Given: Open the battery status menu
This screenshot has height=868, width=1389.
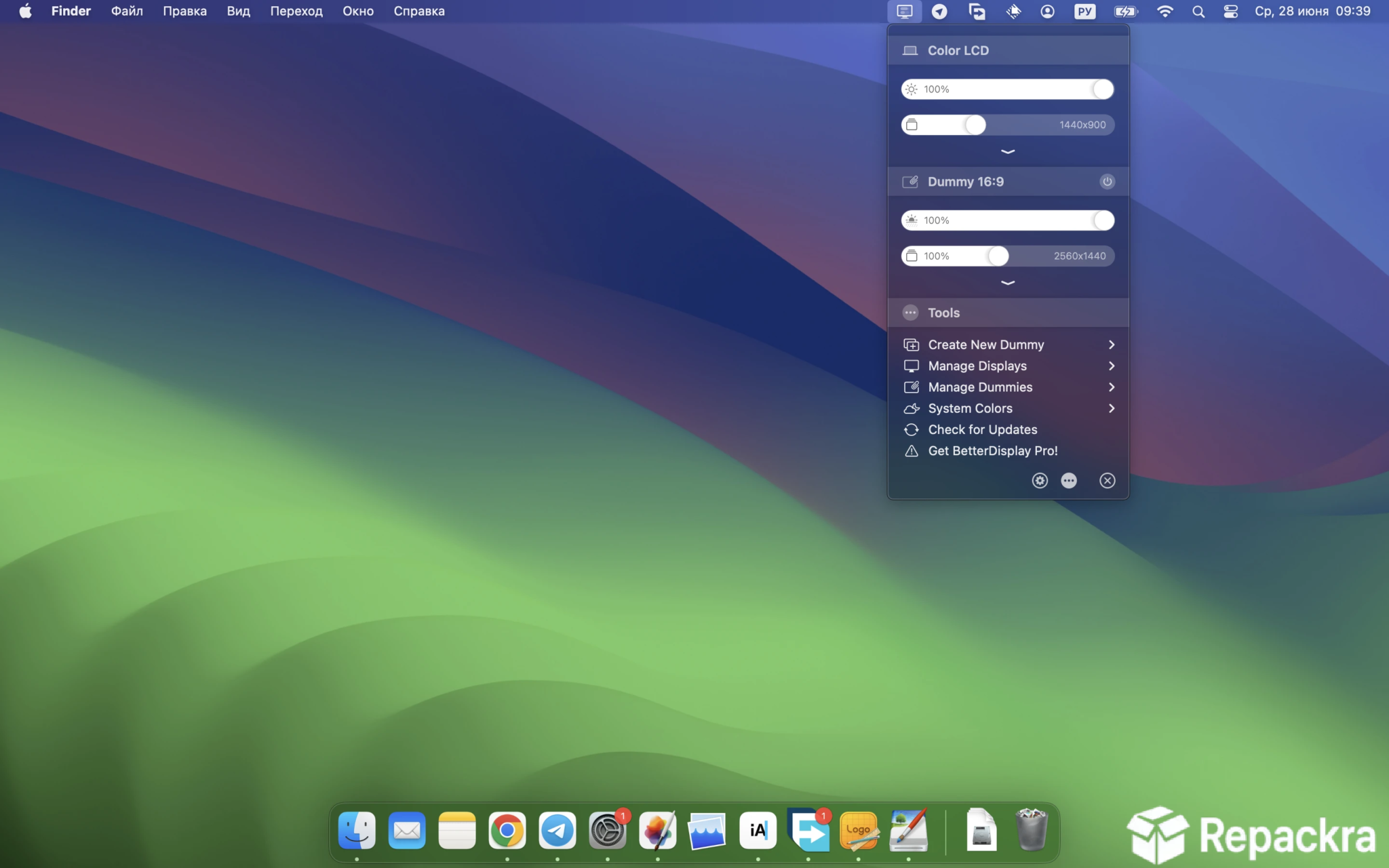Looking at the screenshot, I should point(1125,12).
